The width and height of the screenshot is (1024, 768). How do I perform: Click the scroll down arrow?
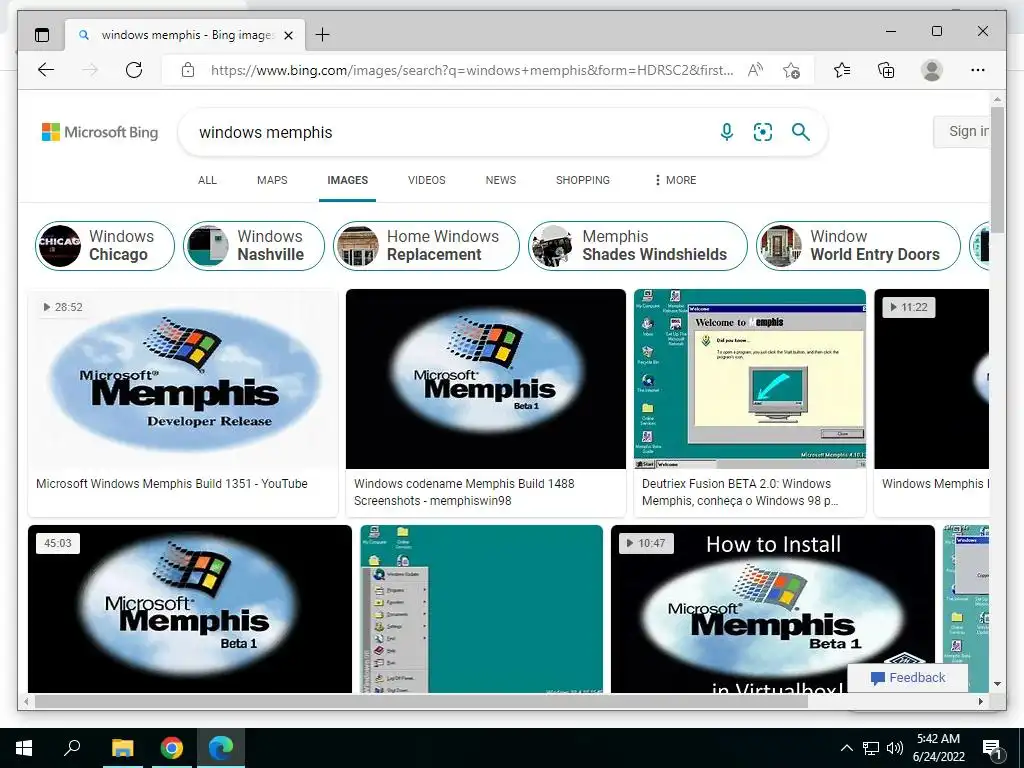(997, 684)
